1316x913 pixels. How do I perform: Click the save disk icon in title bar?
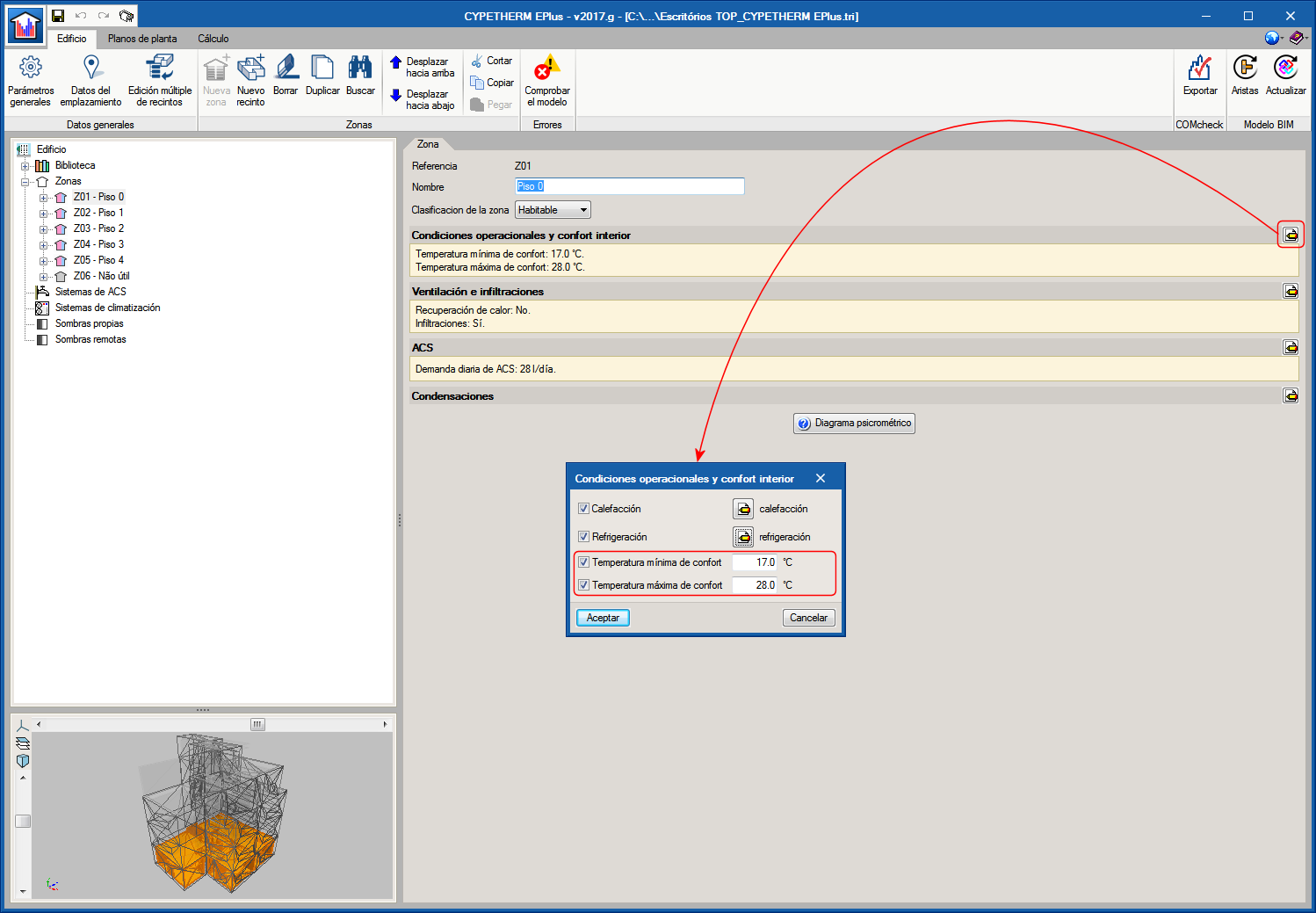pyautogui.click(x=58, y=16)
